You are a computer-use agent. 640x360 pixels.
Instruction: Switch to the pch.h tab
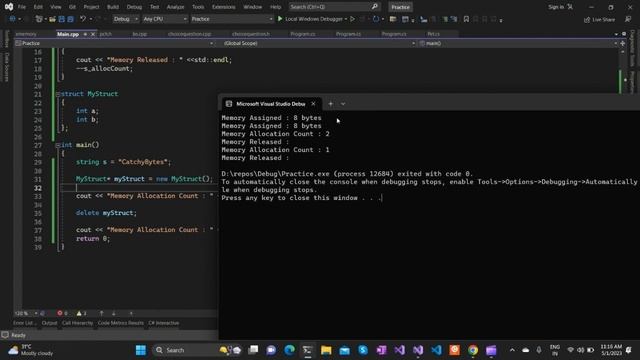point(106,34)
